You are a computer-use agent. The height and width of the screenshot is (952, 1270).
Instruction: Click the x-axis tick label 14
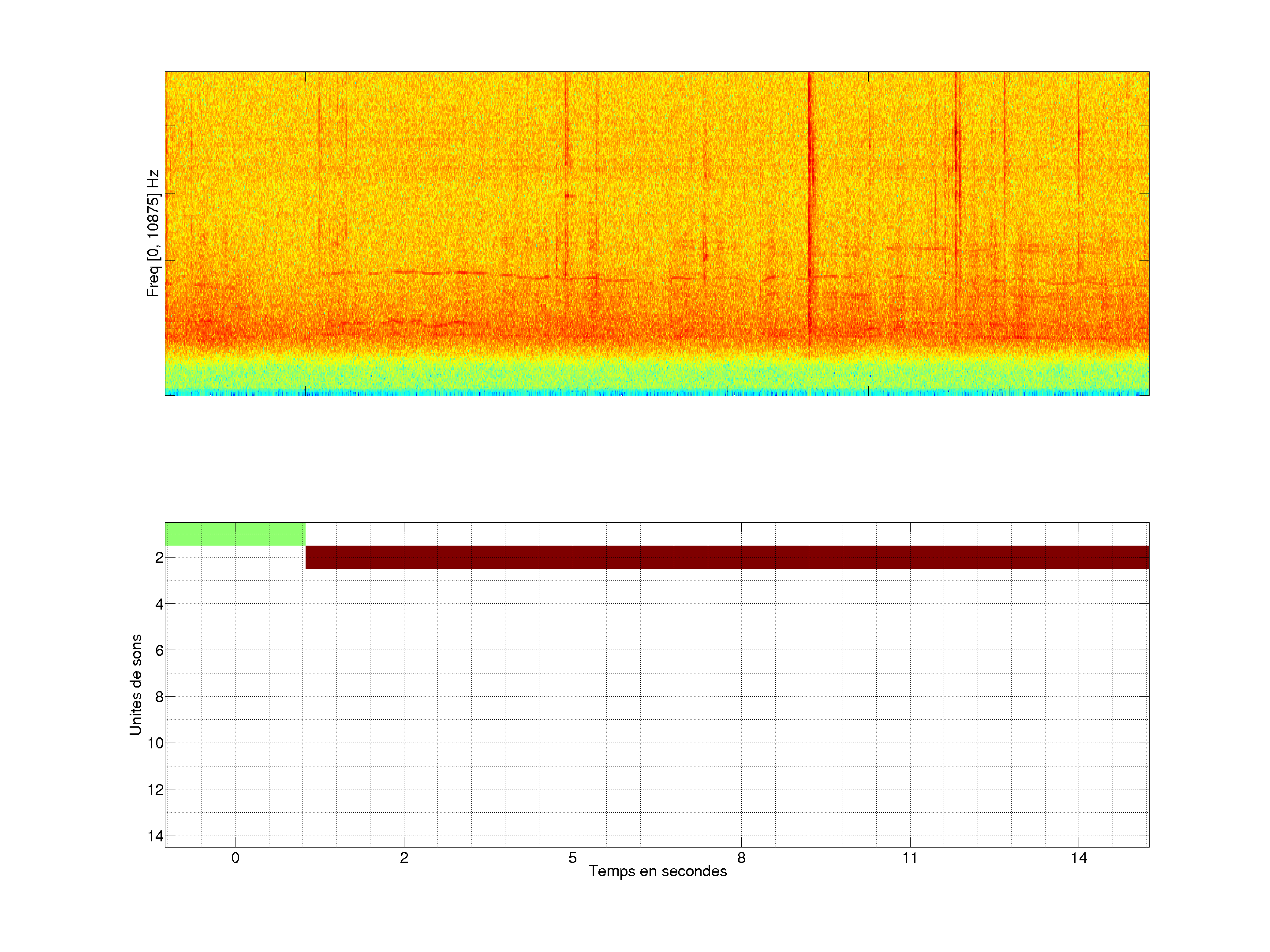pyautogui.click(x=1079, y=858)
